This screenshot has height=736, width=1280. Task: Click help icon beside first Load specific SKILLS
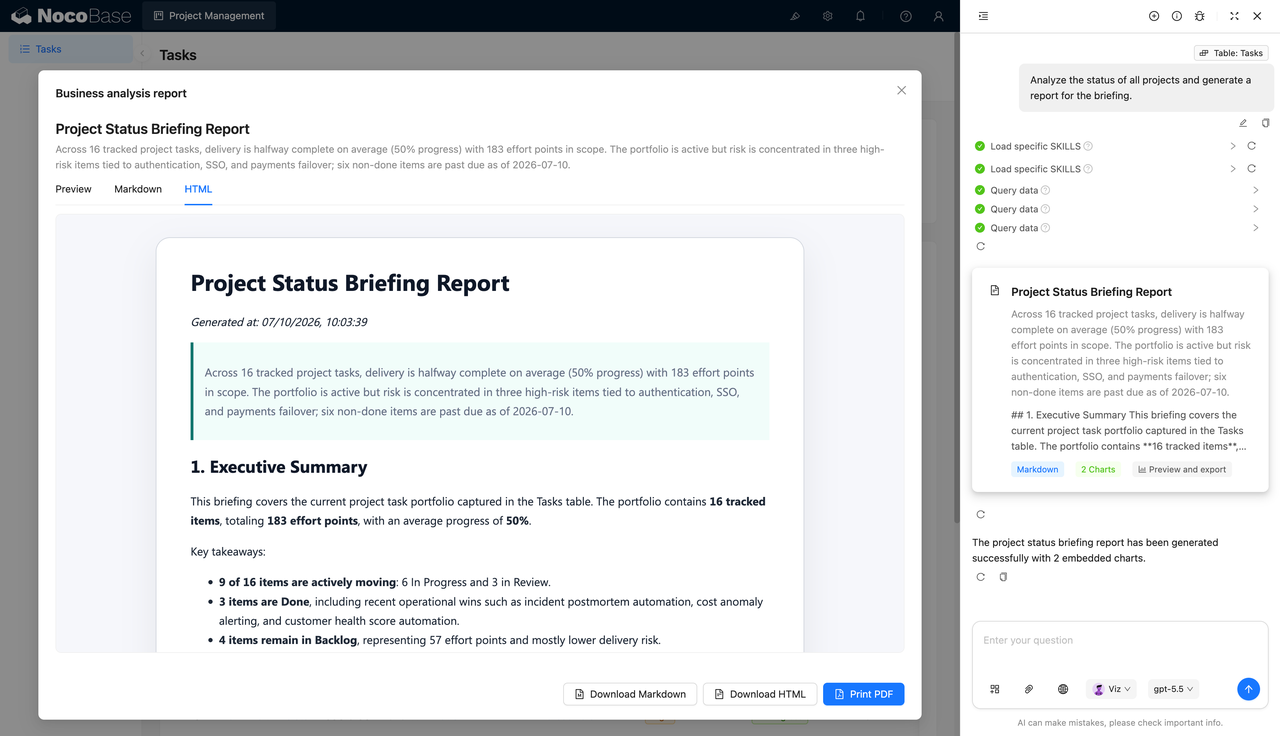tap(1088, 146)
